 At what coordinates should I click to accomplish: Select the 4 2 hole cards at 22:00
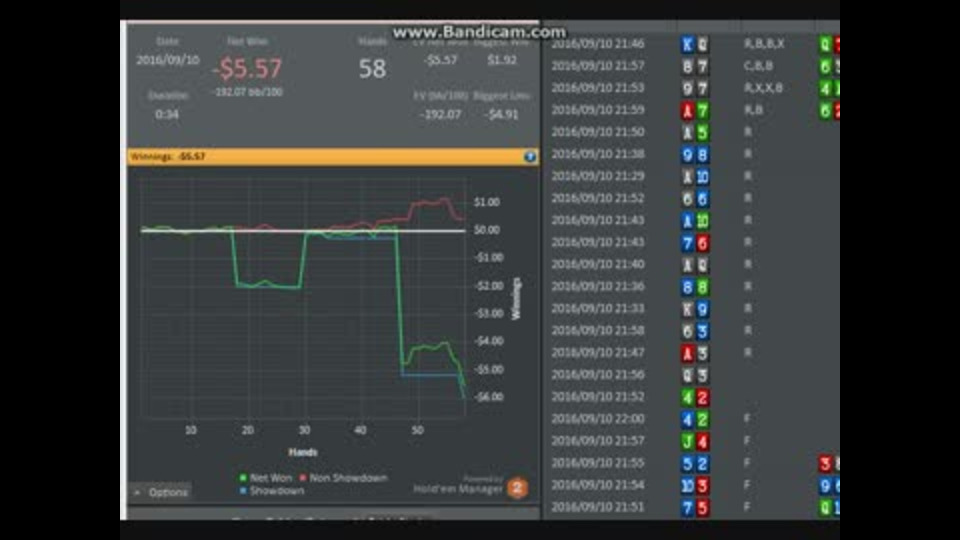point(695,419)
